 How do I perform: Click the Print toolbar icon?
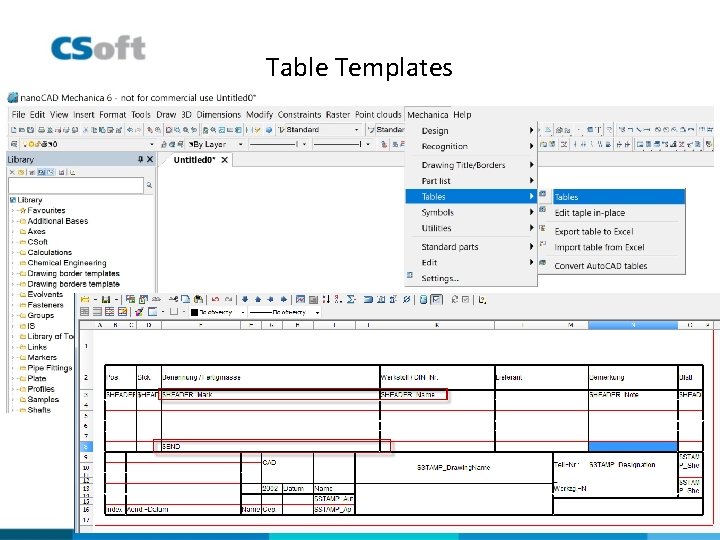pos(41,130)
